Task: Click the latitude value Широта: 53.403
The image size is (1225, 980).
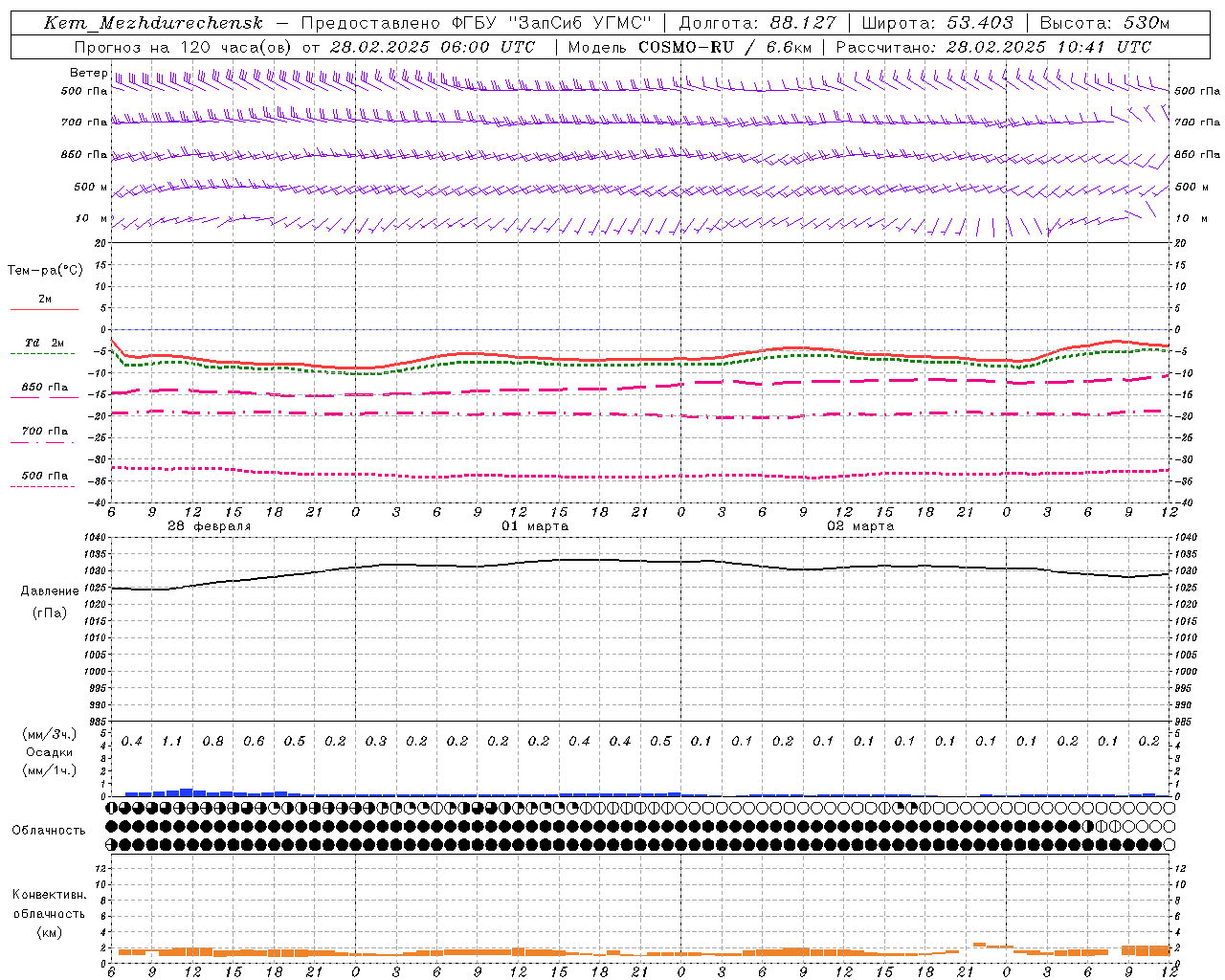Action: [x=938, y=23]
